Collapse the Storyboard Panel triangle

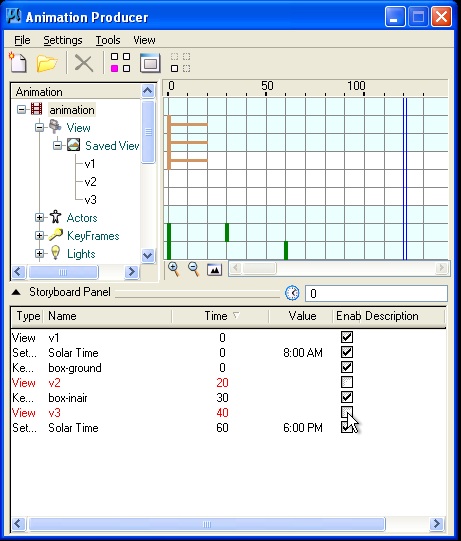pos(16,293)
